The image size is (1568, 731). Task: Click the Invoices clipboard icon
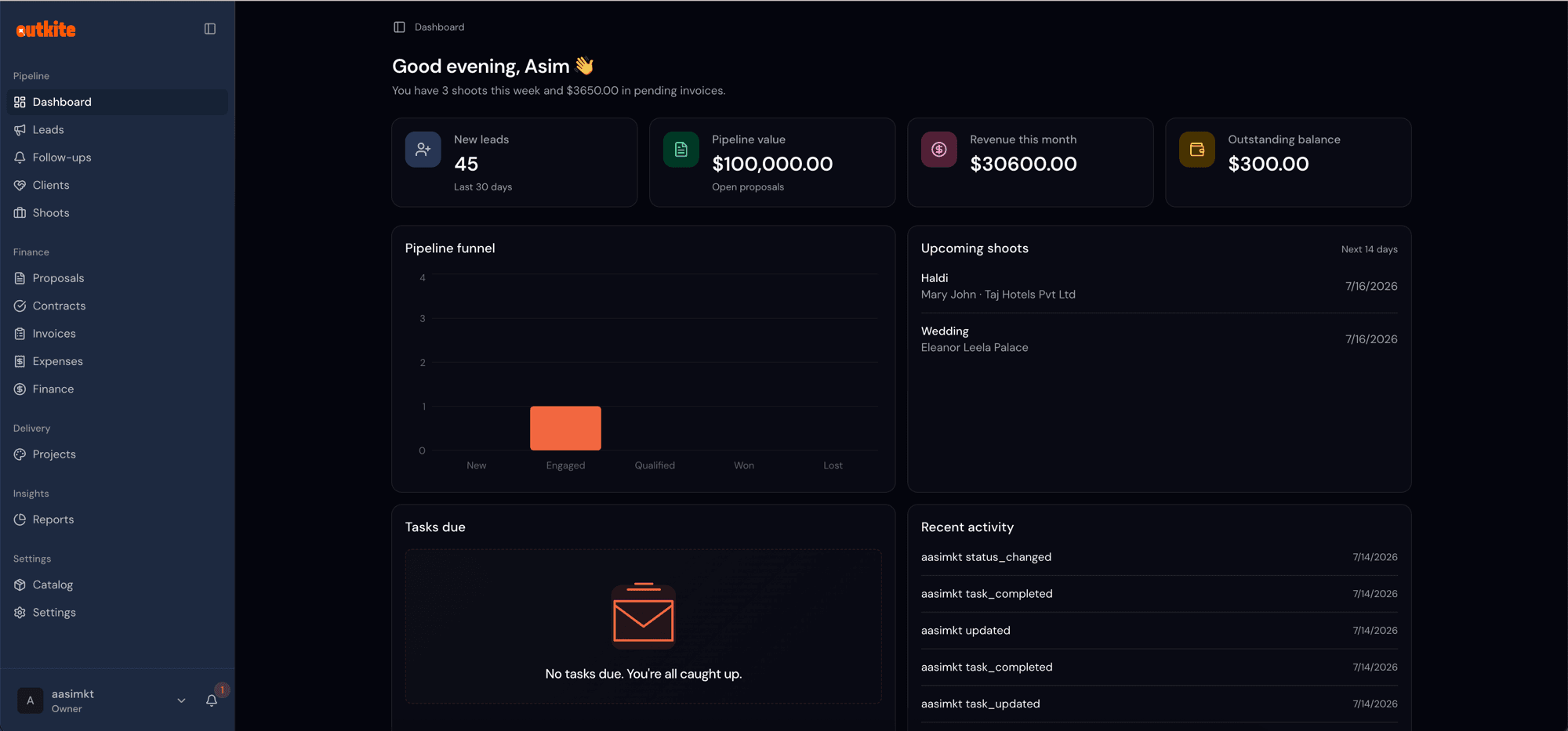click(20, 334)
